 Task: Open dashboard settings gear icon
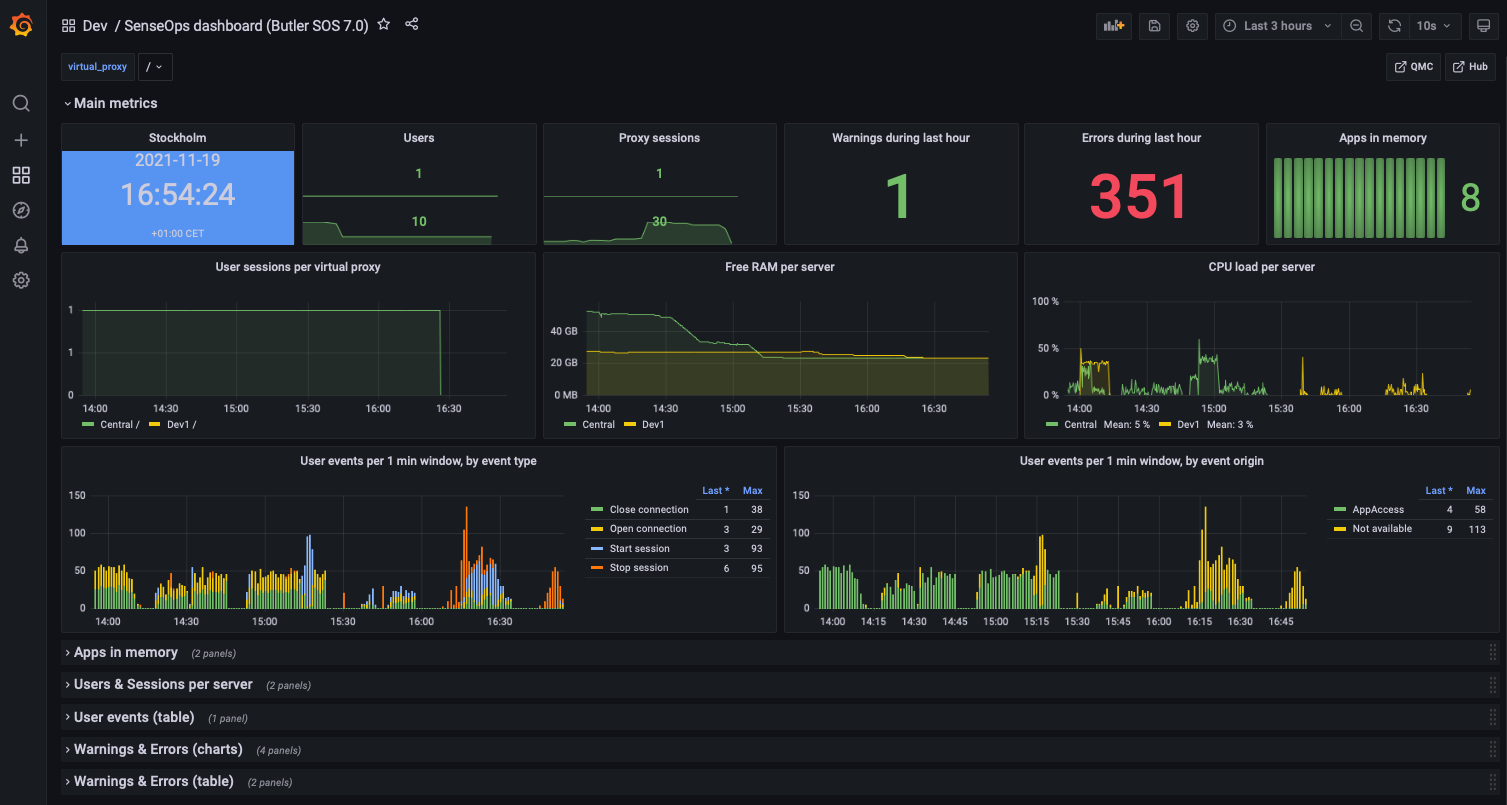click(x=1191, y=25)
